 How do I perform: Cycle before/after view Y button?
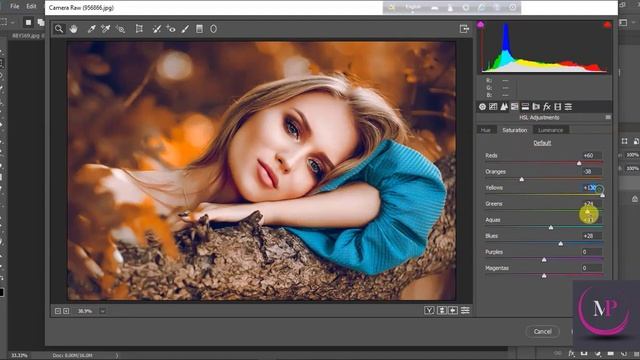(429, 311)
